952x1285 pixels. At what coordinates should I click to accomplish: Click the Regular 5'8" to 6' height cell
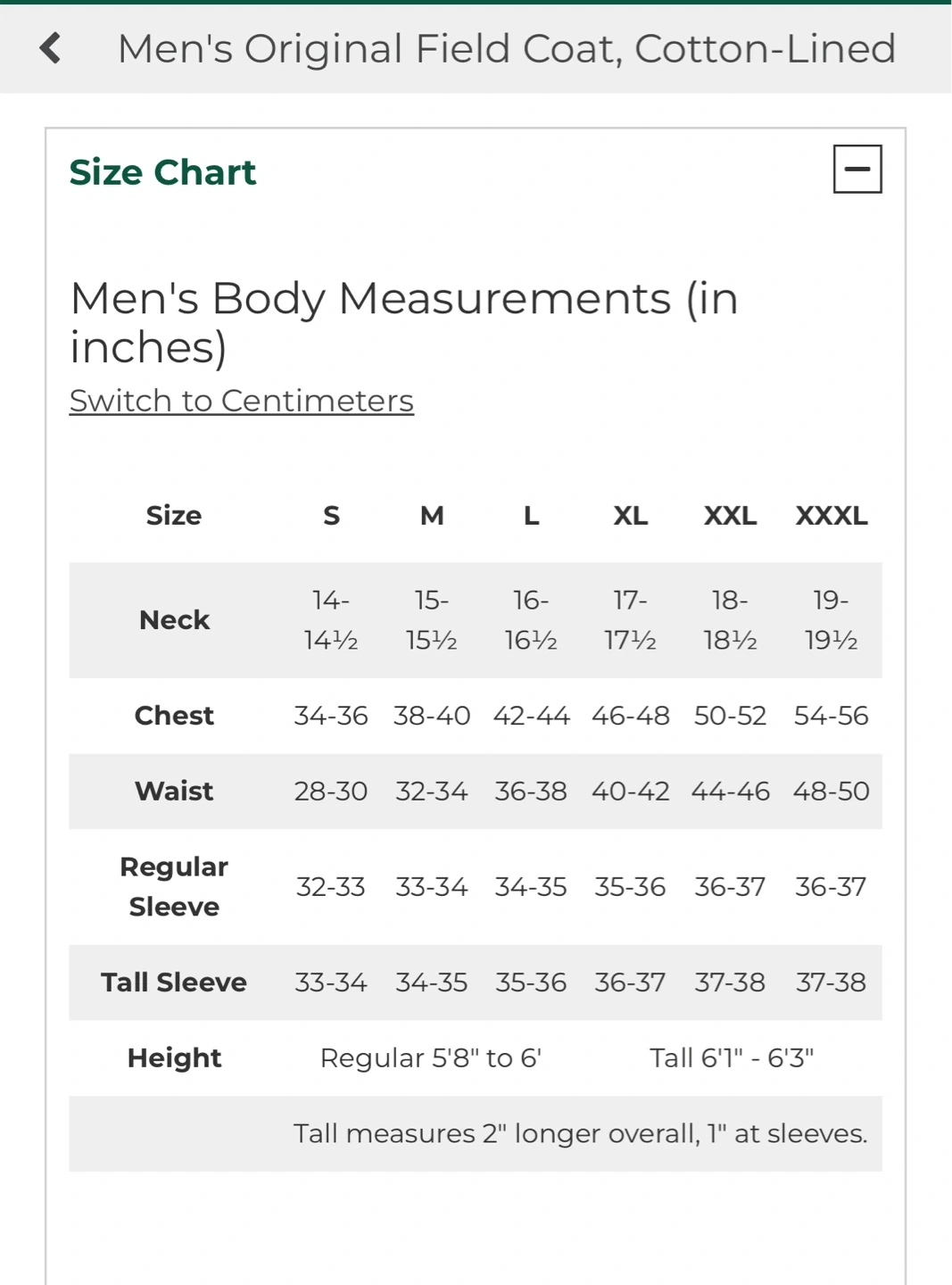coord(431,1058)
